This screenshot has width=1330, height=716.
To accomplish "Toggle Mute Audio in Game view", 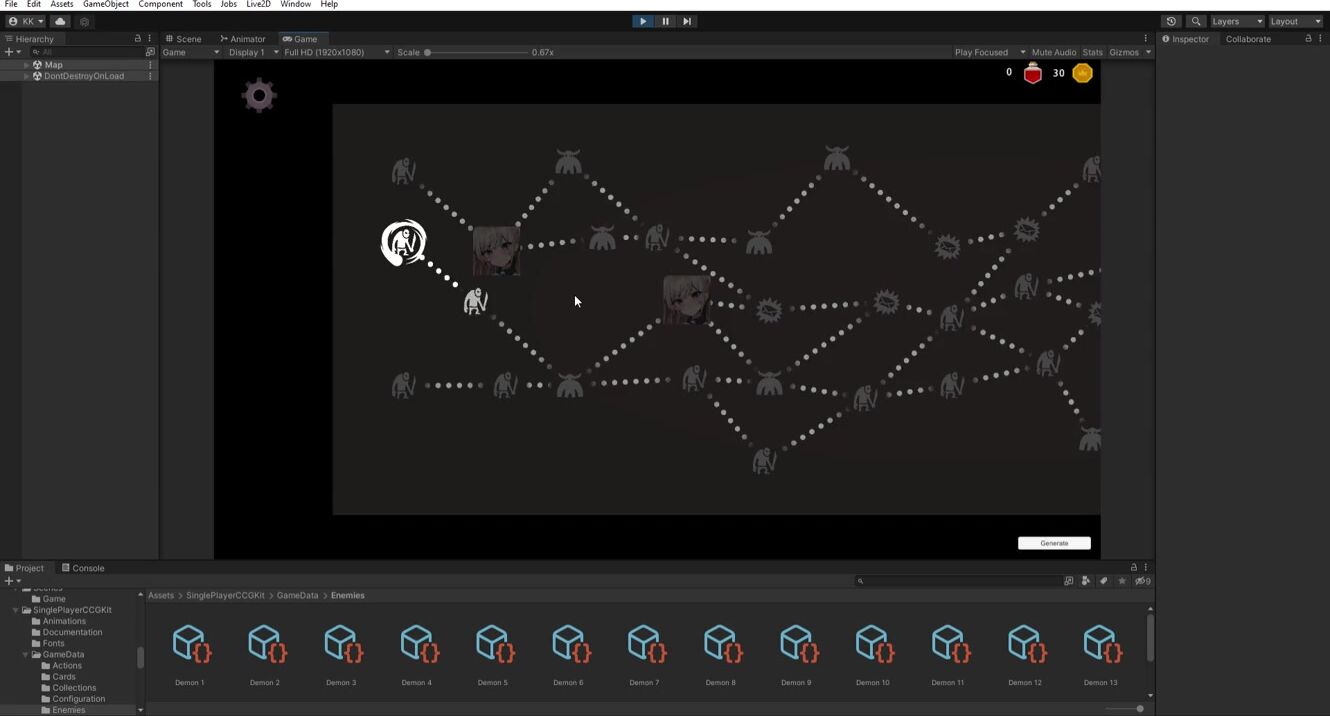I will pyautogui.click(x=1053, y=52).
